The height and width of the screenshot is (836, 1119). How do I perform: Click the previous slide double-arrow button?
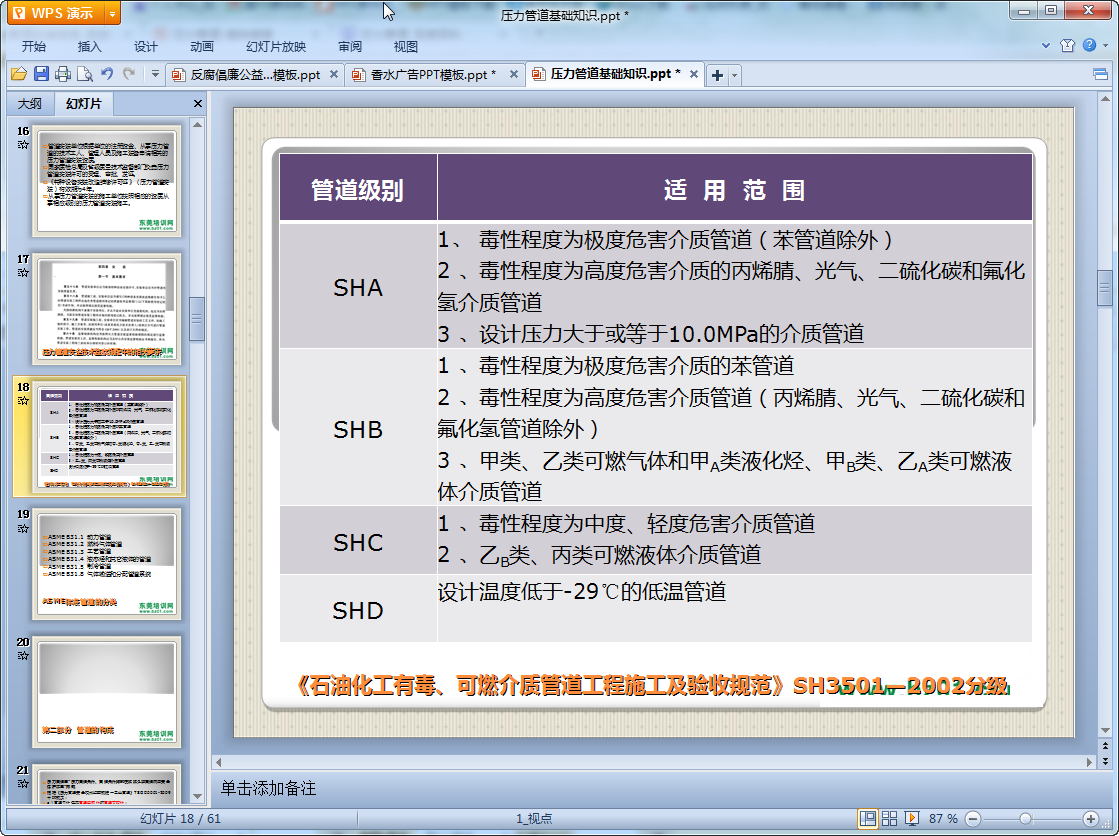click(1105, 745)
